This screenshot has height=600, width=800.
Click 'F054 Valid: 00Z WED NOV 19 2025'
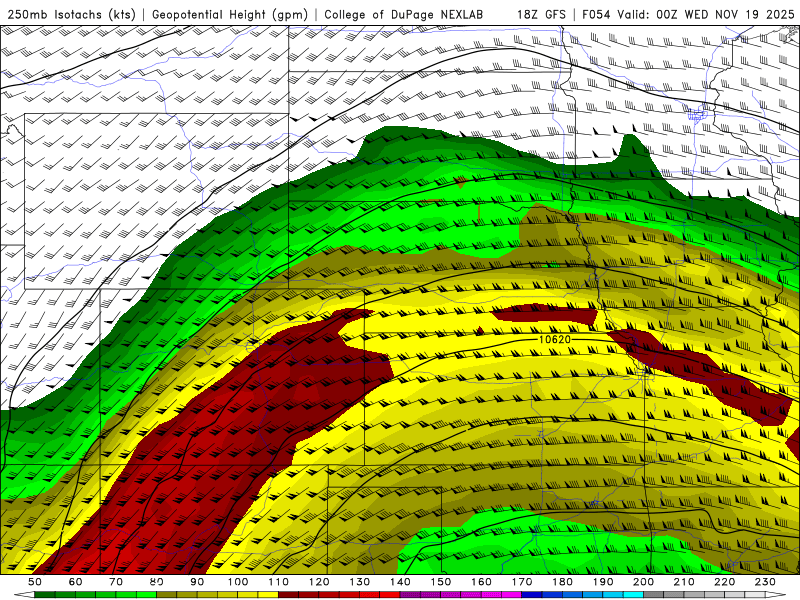688,14
